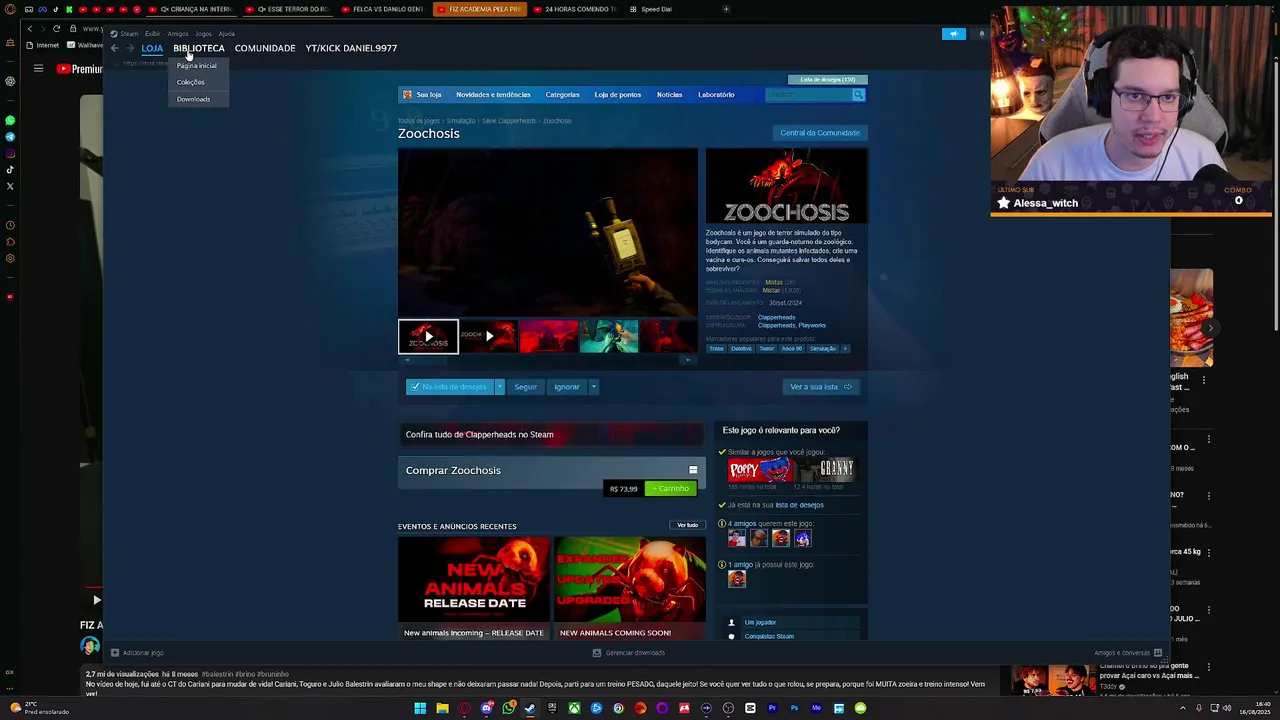
Task: Click the Windows platform icon on the purchase box
Action: pyautogui.click(x=693, y=470)
